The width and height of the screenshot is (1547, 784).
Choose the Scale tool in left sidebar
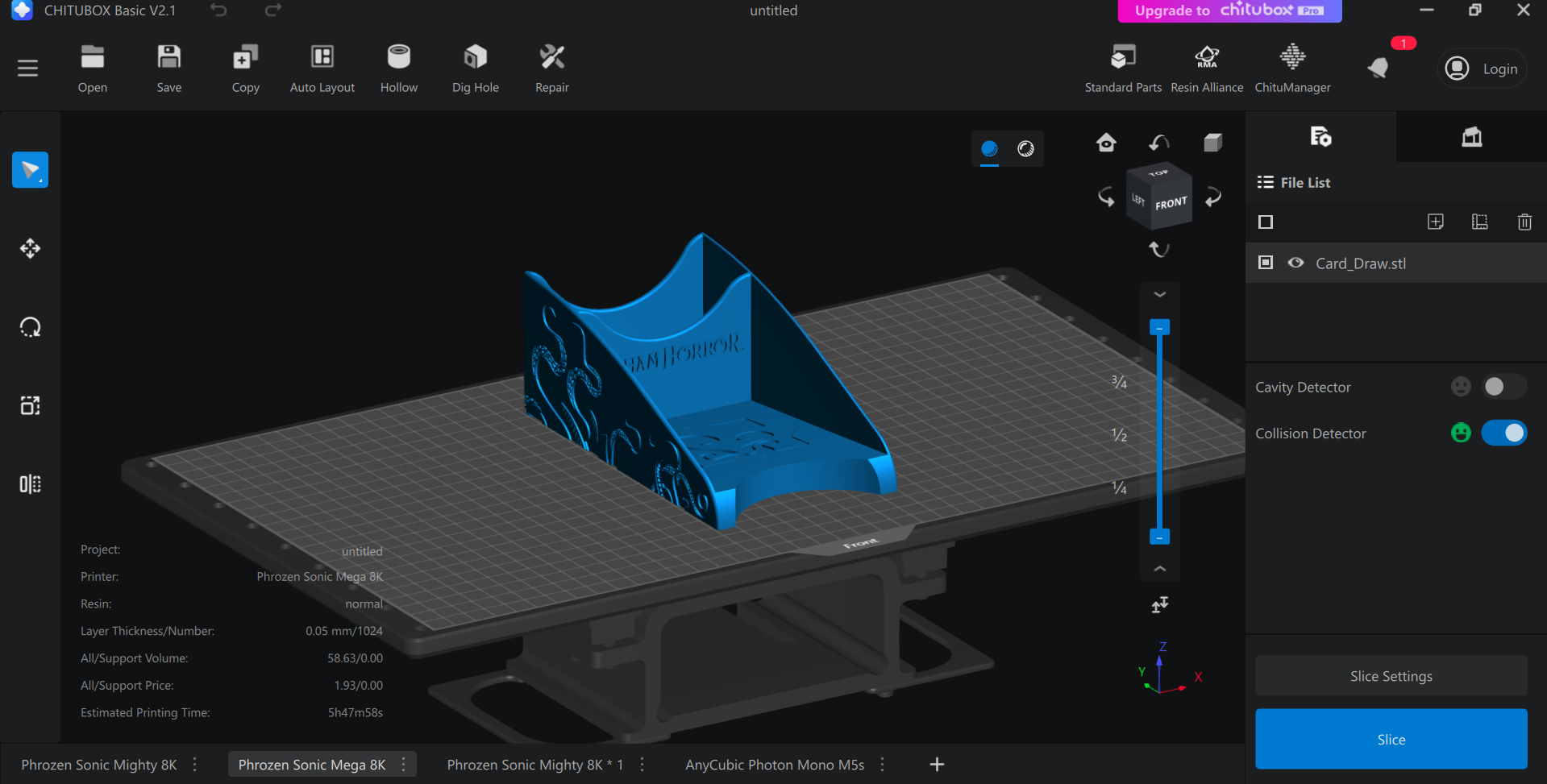tap(30, 405)
